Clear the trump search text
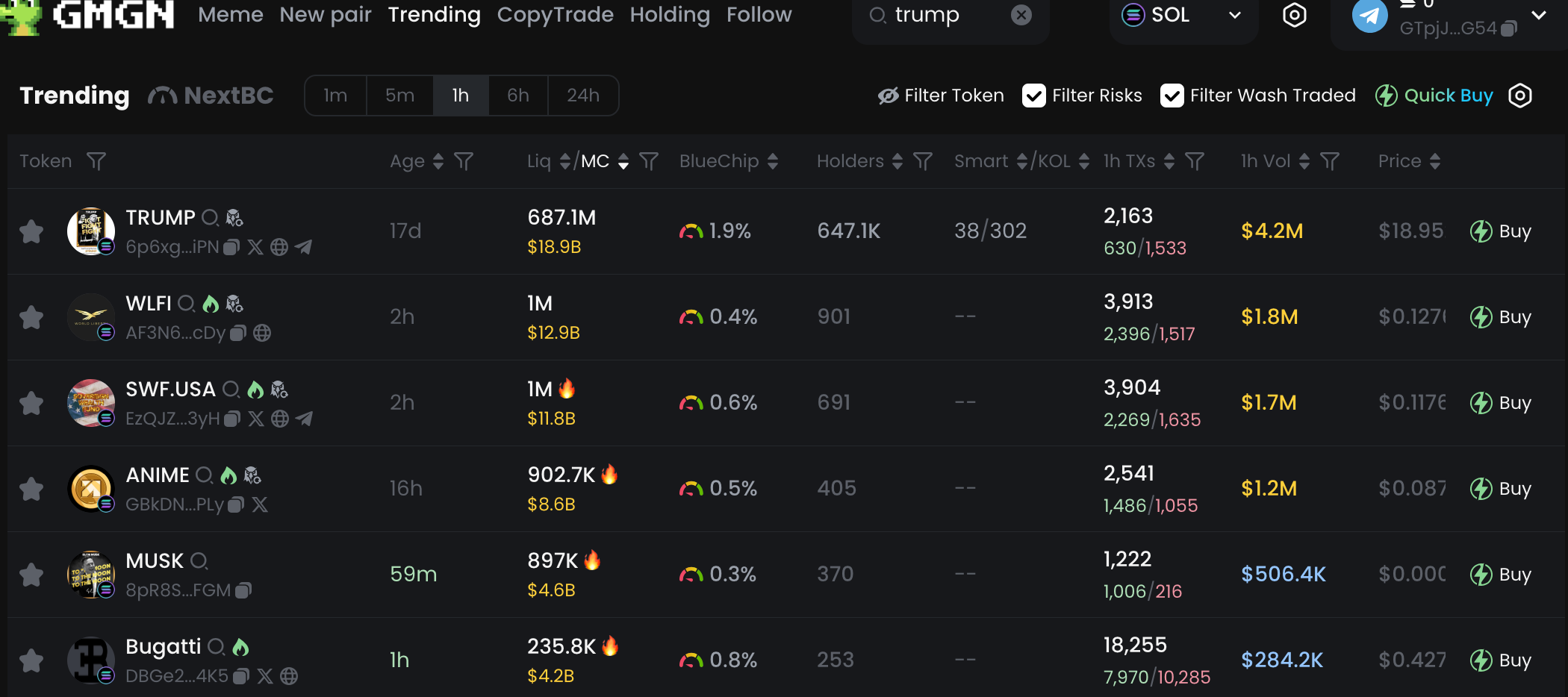 pyautogui.click(x=1021, y=15)
